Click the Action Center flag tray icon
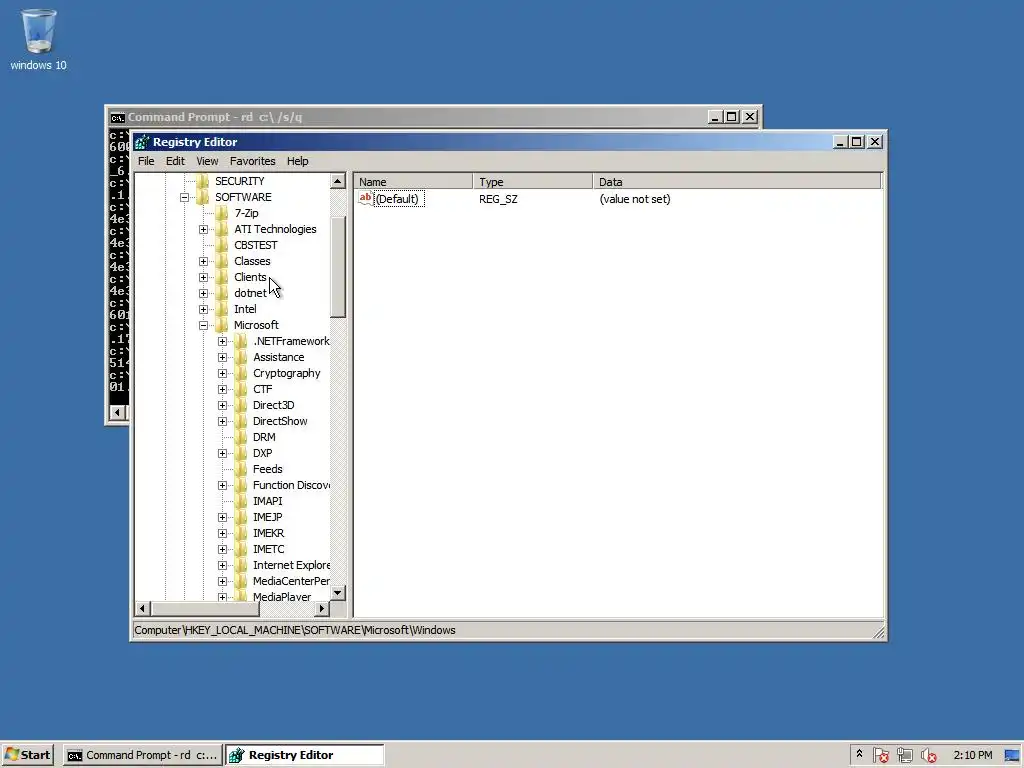1024x768 pixels. click(880, 755)
